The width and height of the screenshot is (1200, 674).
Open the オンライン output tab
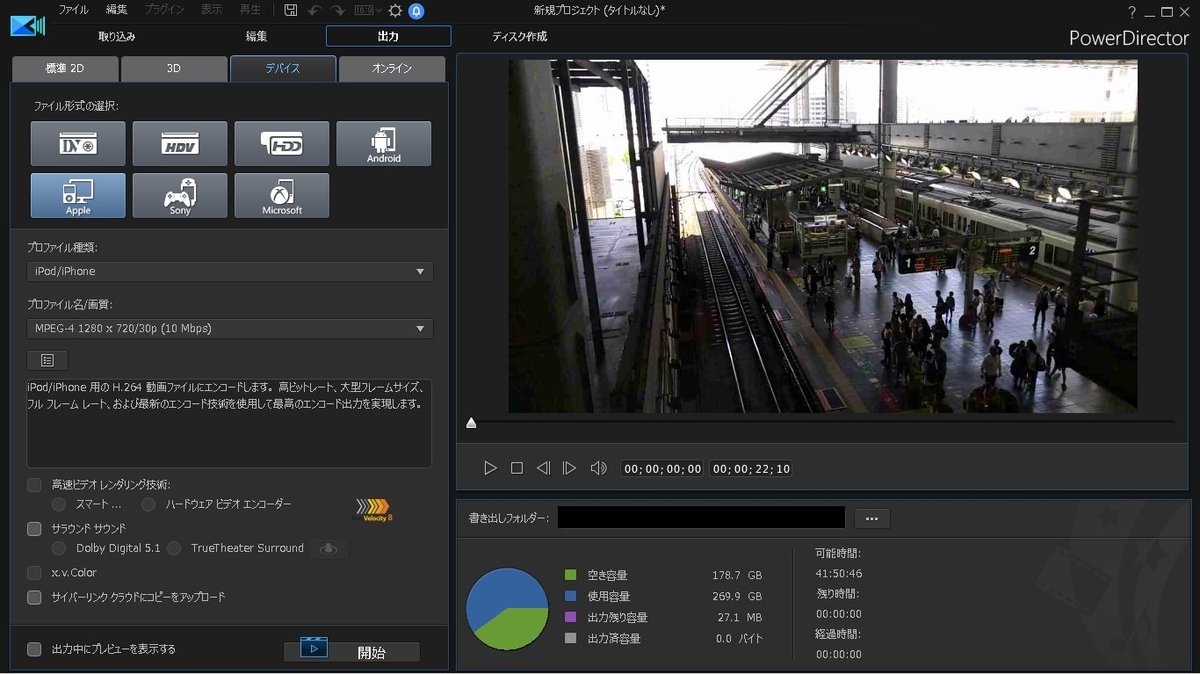pyautogui.click(x=392, y=69)
